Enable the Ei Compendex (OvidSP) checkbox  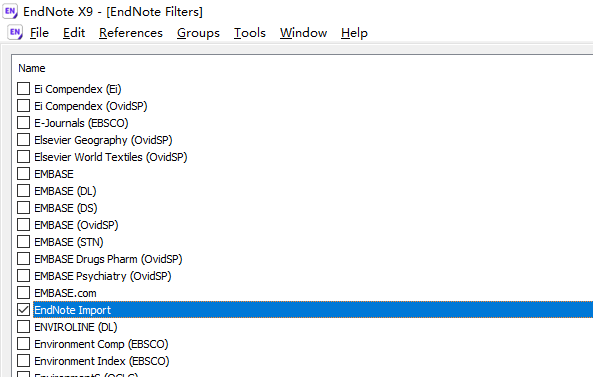click(23, 105)
